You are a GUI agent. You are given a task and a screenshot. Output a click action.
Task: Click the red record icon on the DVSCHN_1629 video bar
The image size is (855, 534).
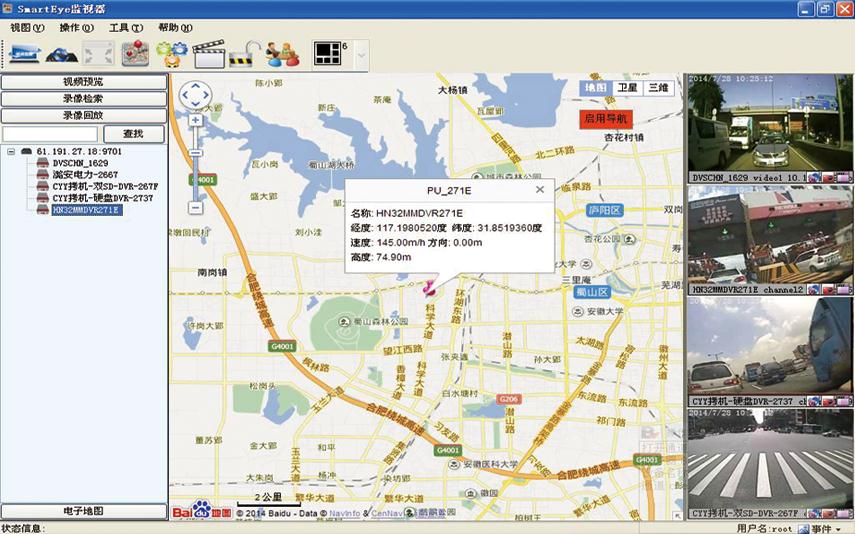pyautogui.click(x=829, y=177)
